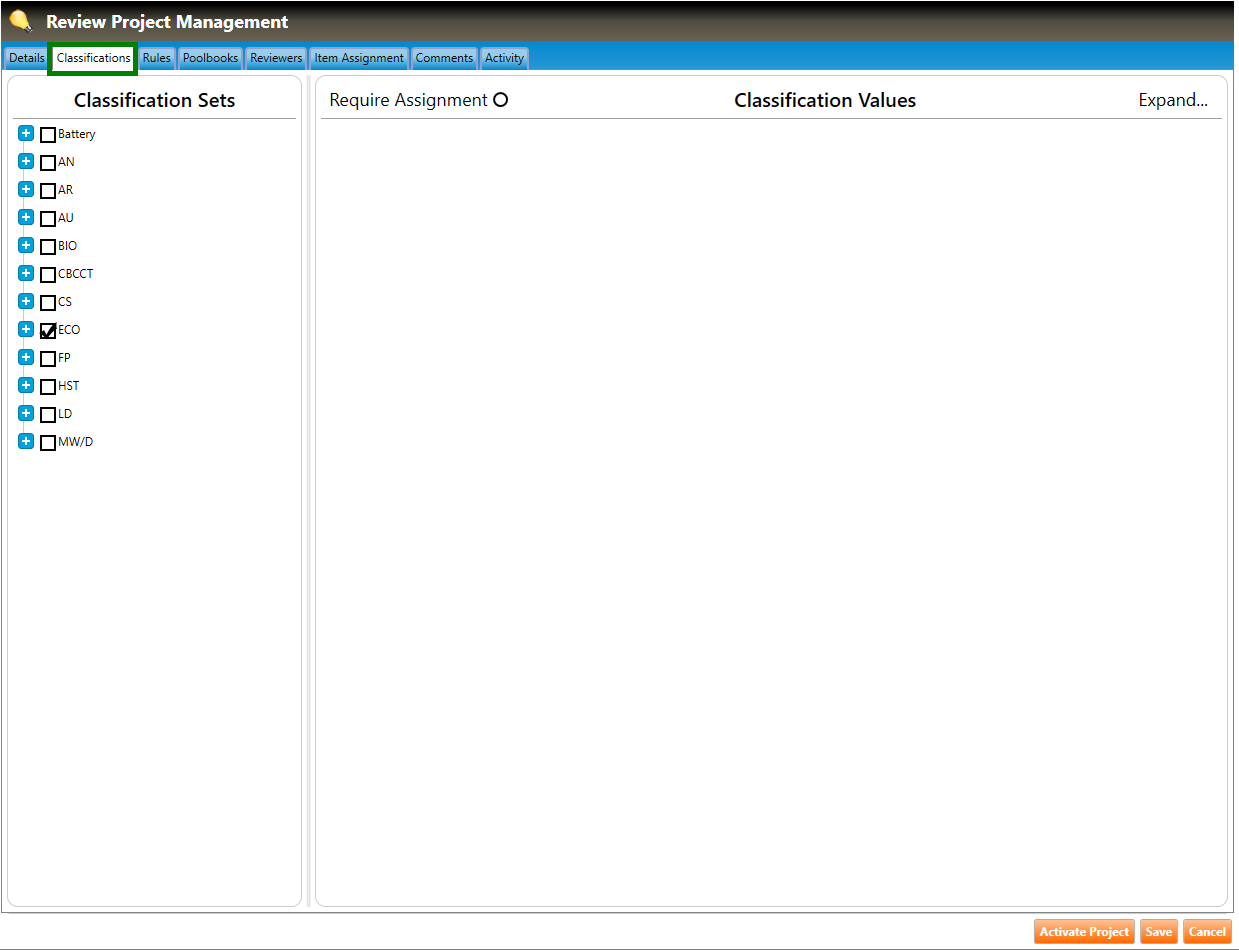Viewport: 1239px width, 950px height.
Task: Click the Expand... link
Action: [x=1172, y=100]
